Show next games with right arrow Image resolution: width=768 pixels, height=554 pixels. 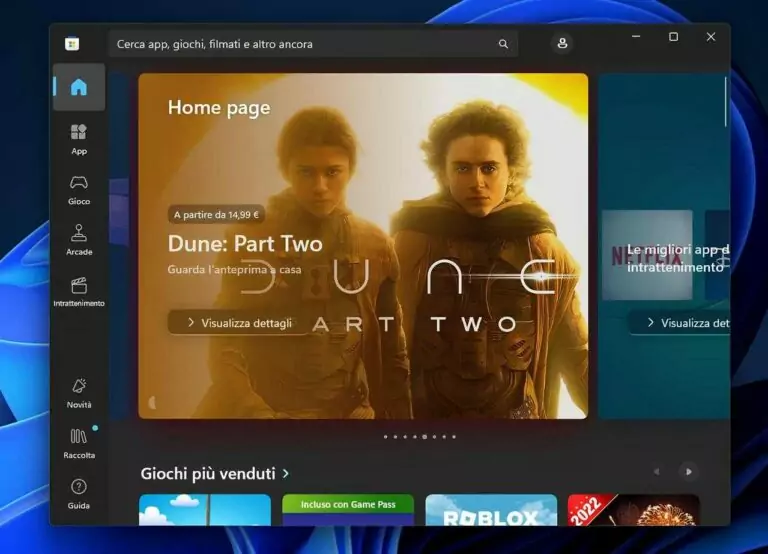point(689,472)
